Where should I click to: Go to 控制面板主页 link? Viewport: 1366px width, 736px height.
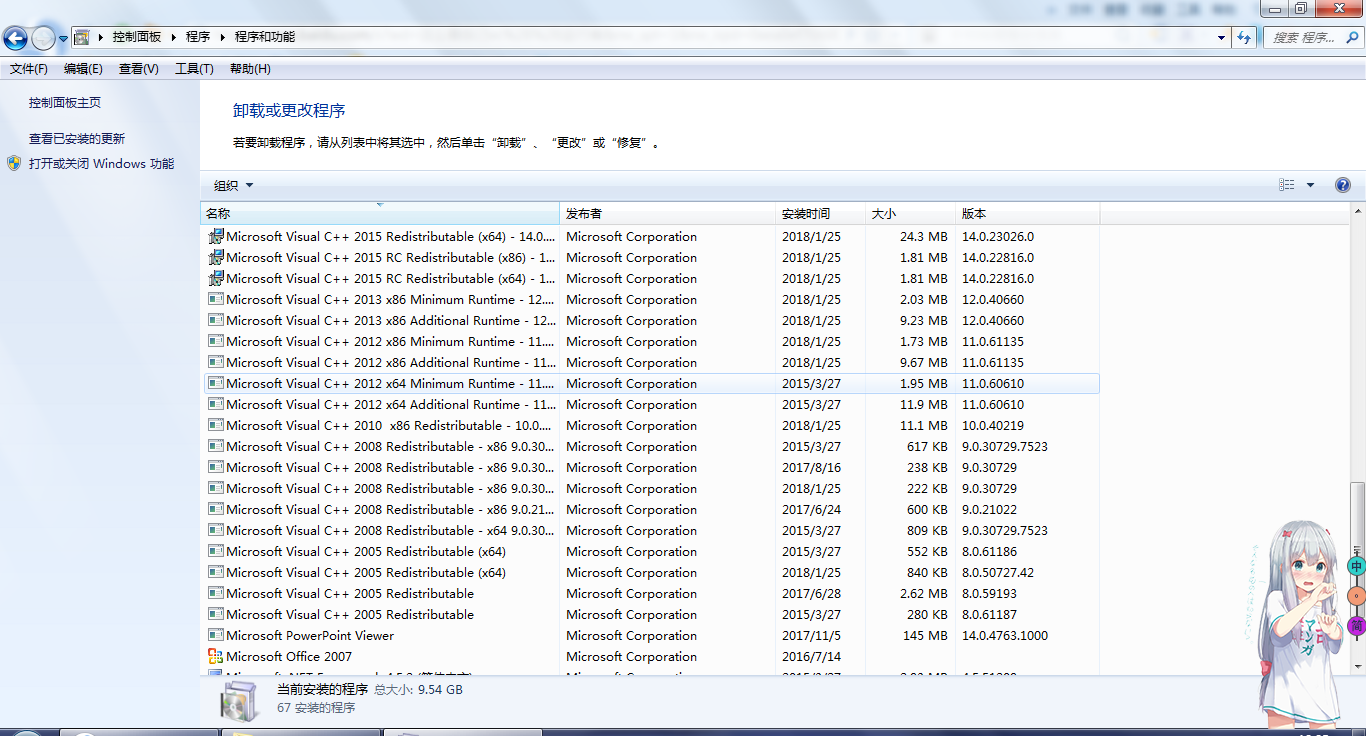65,103
